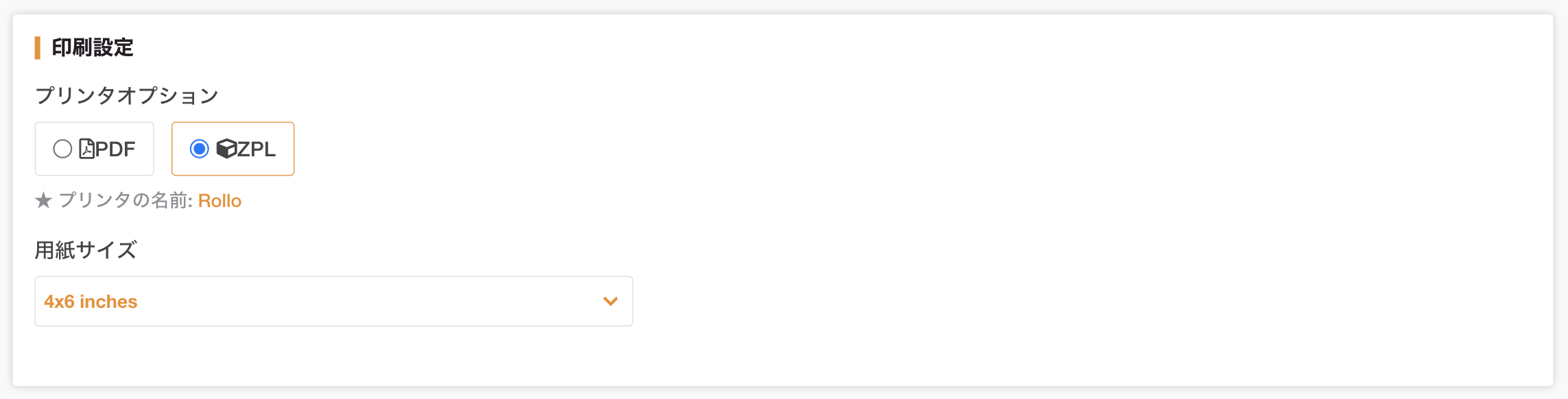Select the PDF radio button circle
This screenshot has height=399, width=1568.
[x=62, y=149]
